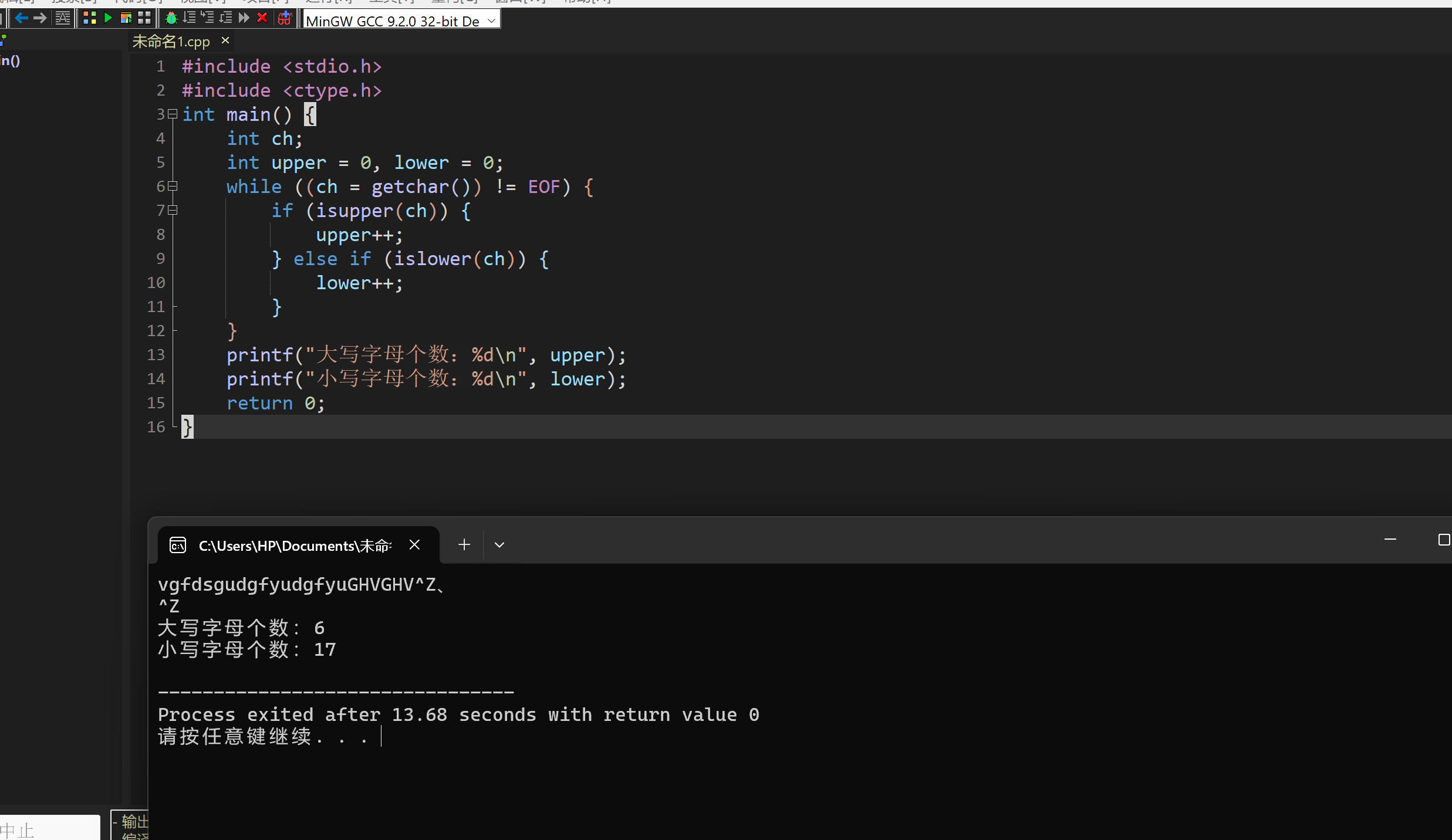Stop execution with the red X icon

tap(262, 18)
